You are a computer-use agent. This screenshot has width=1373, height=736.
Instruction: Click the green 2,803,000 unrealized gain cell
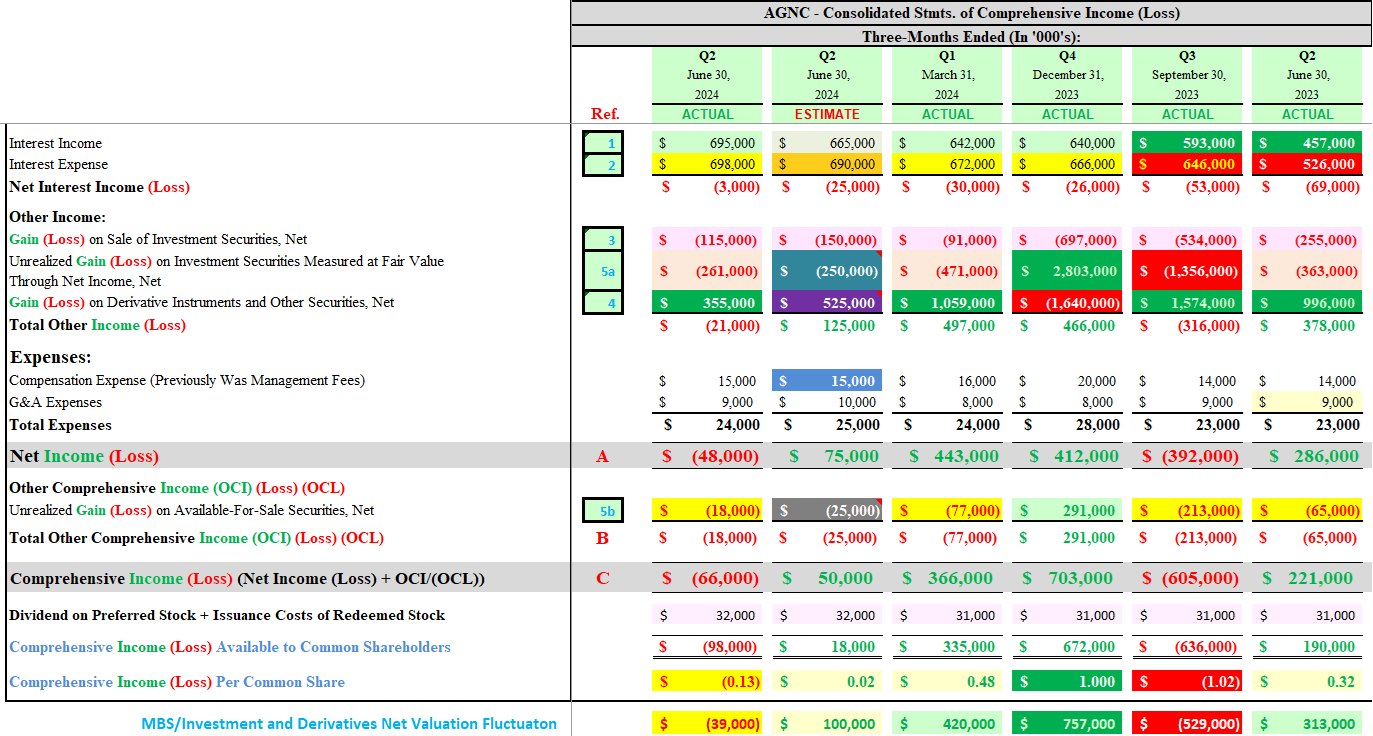coord(1067,271)
